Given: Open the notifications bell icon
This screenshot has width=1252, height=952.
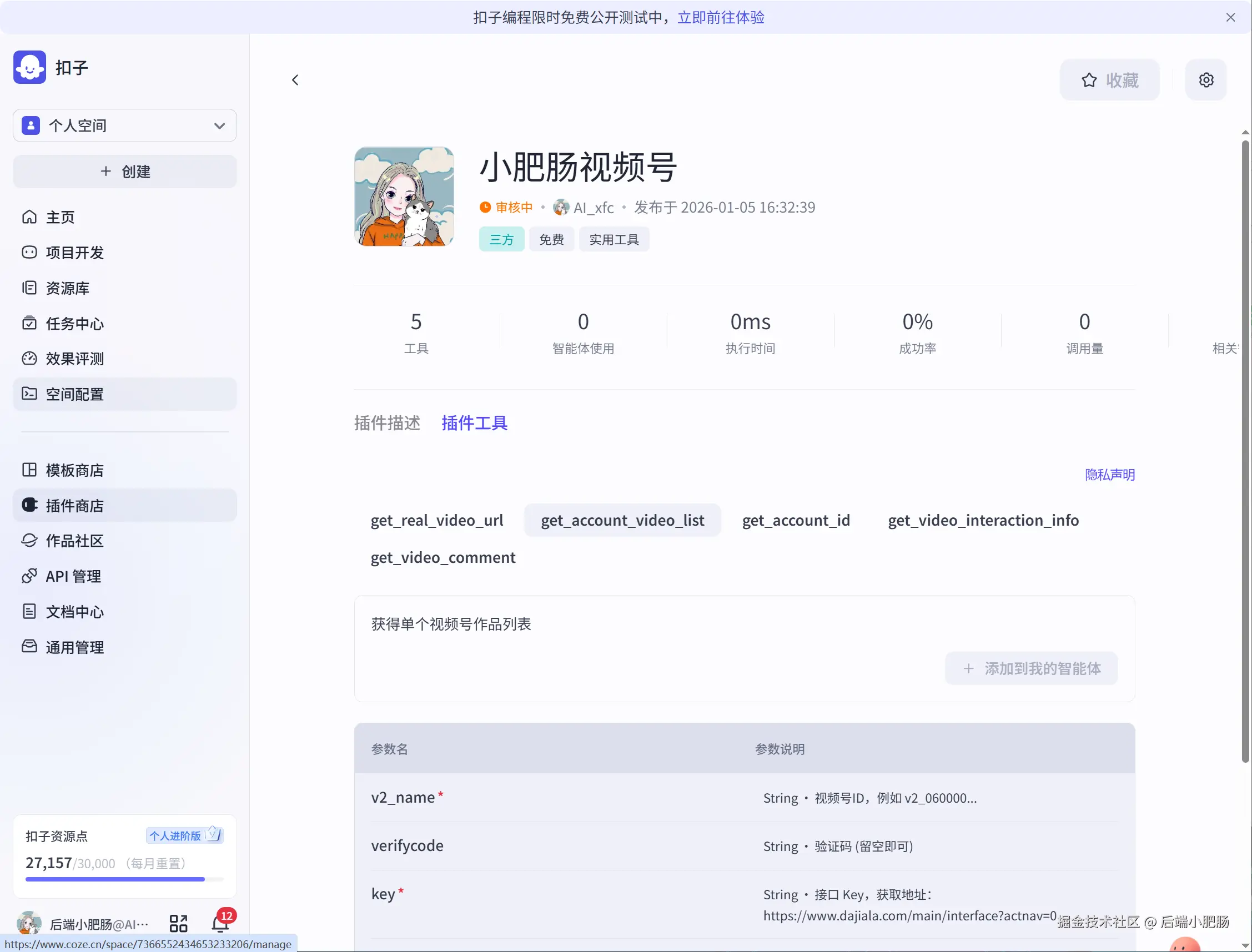Looking at the screenshot, I should pyautogui.click(x=220, y=924).
